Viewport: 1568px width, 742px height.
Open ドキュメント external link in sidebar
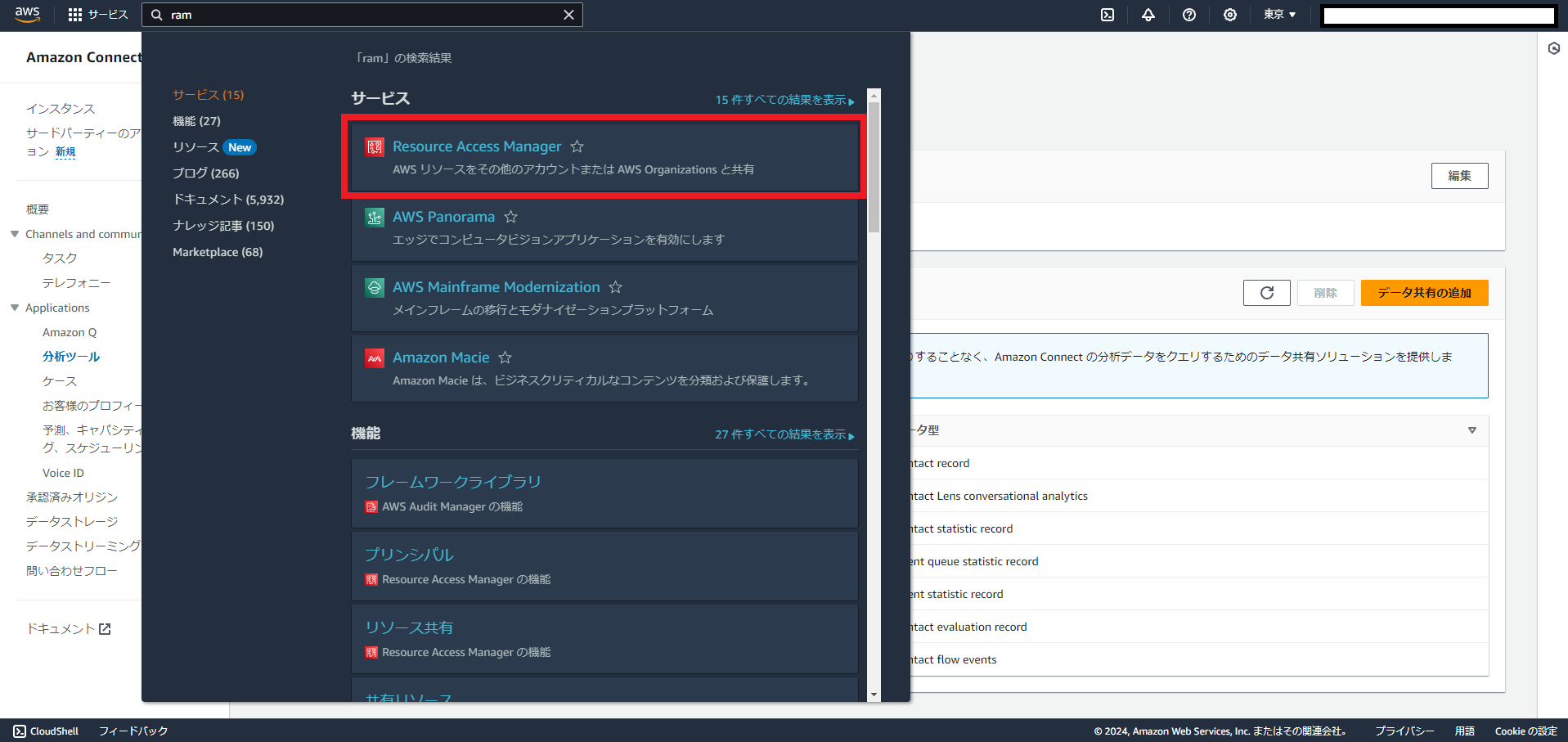pyautogui.click(x=69, y=629)
